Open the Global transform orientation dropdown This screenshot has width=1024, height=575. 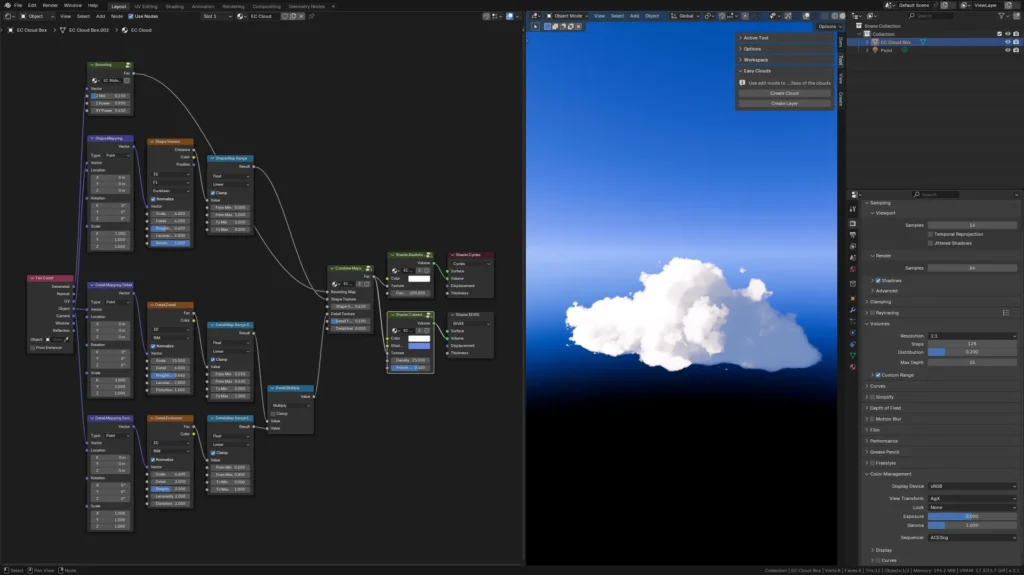coord(684,16)
